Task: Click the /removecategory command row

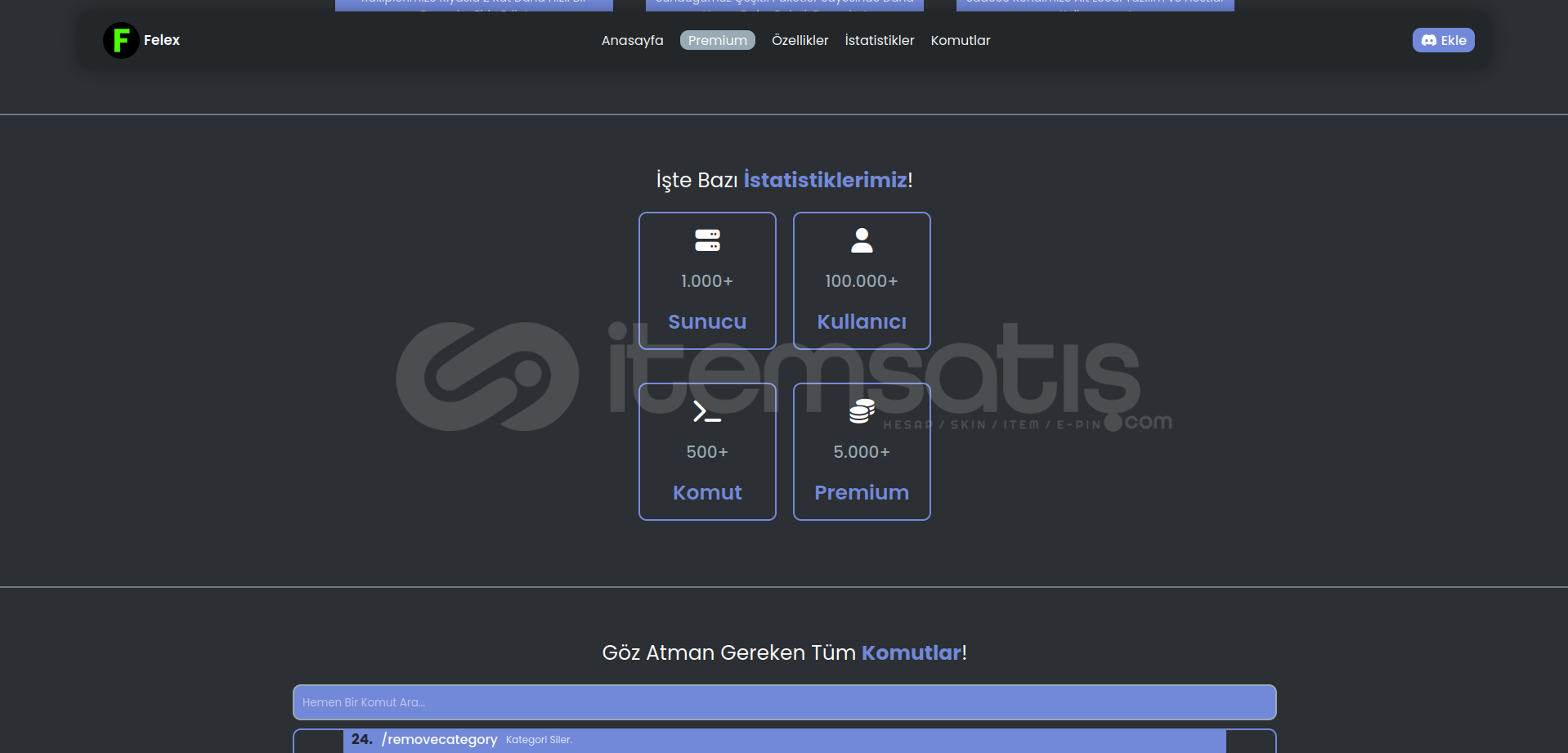Action: pos(785,740)
